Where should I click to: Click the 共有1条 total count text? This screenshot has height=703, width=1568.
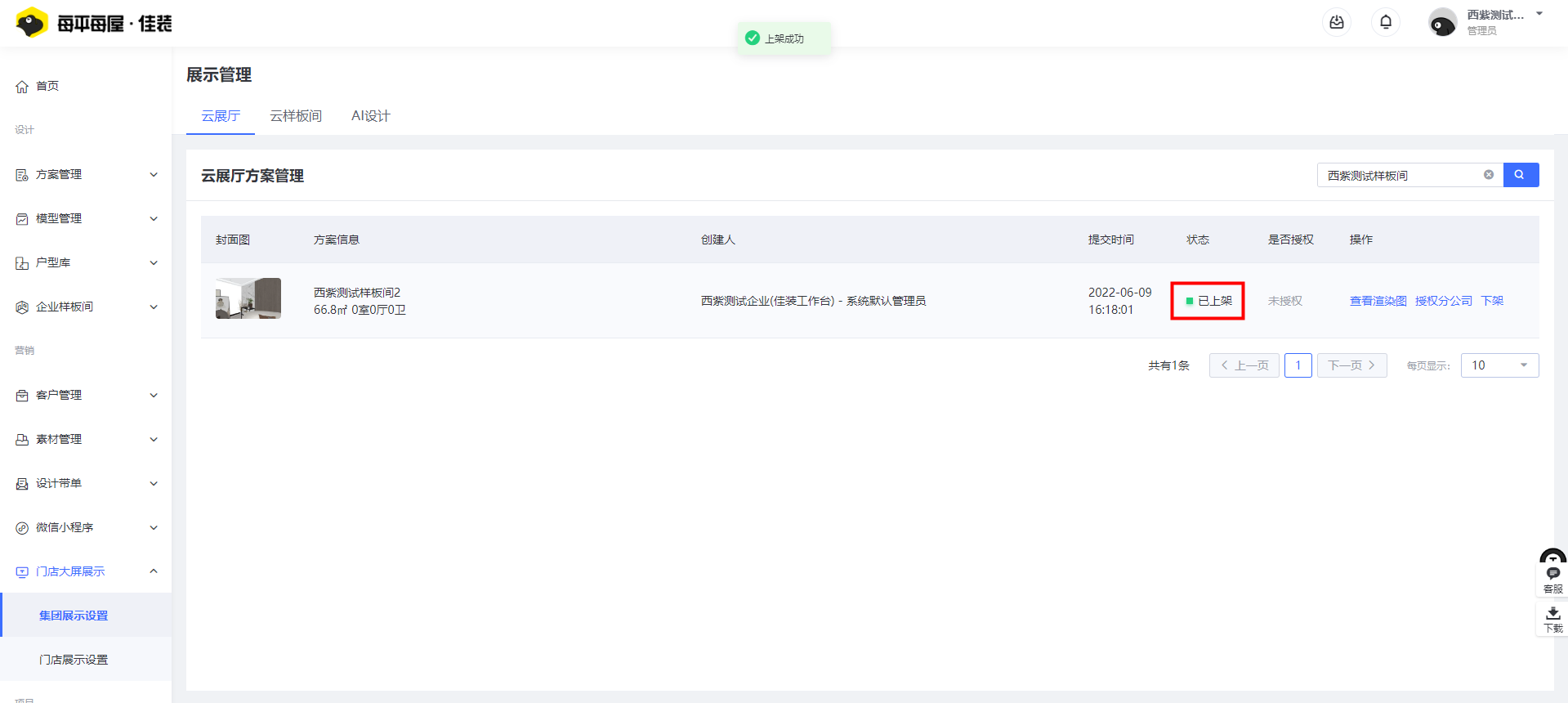click(1168, 365)
